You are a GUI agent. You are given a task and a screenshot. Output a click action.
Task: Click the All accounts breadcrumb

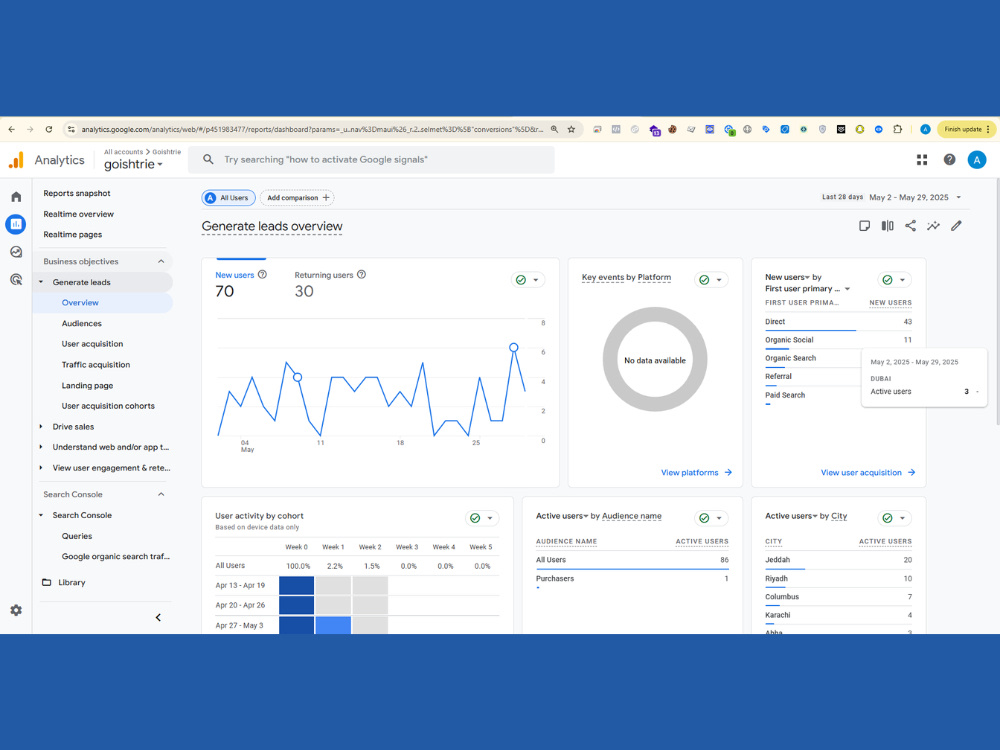(x=123, y=152)
